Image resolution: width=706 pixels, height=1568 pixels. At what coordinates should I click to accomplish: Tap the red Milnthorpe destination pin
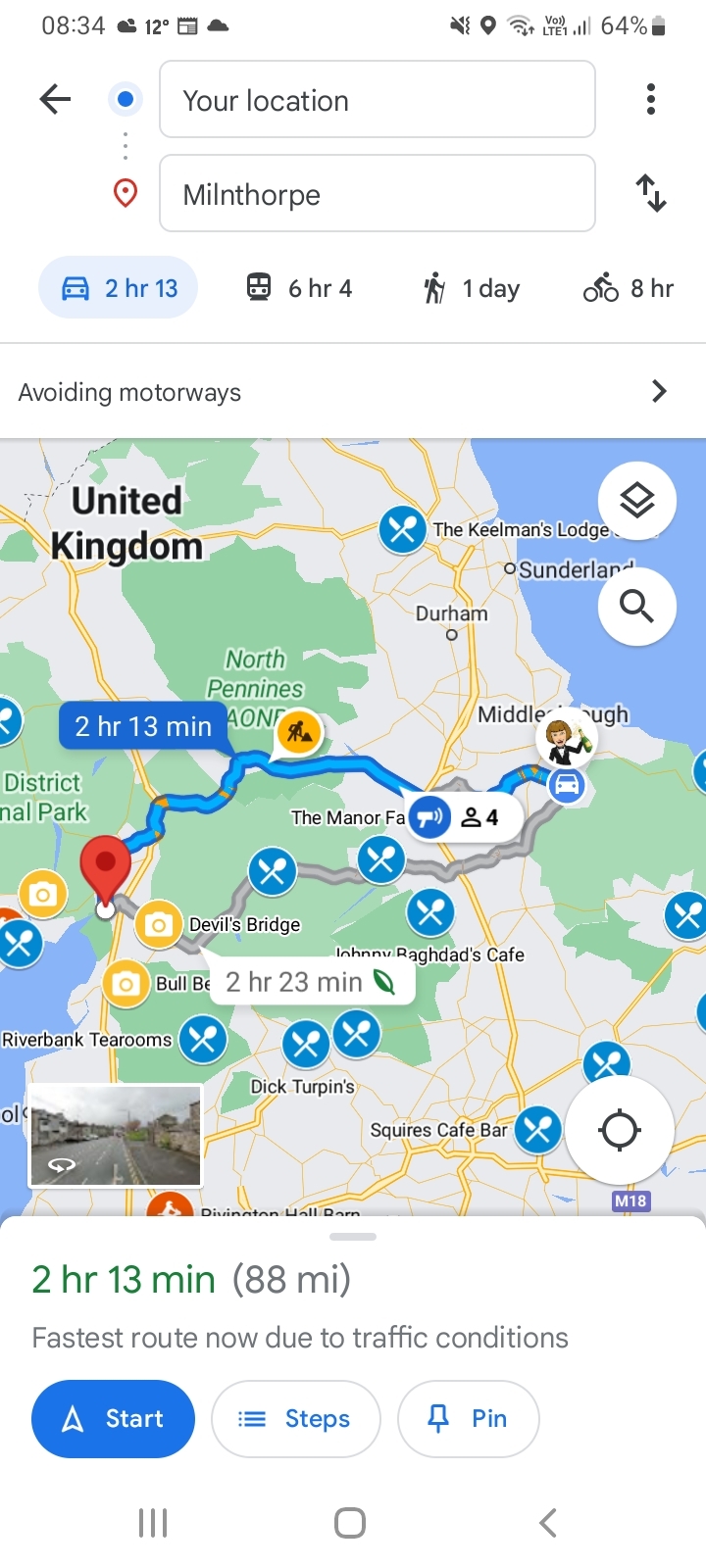tap(105, 871)
